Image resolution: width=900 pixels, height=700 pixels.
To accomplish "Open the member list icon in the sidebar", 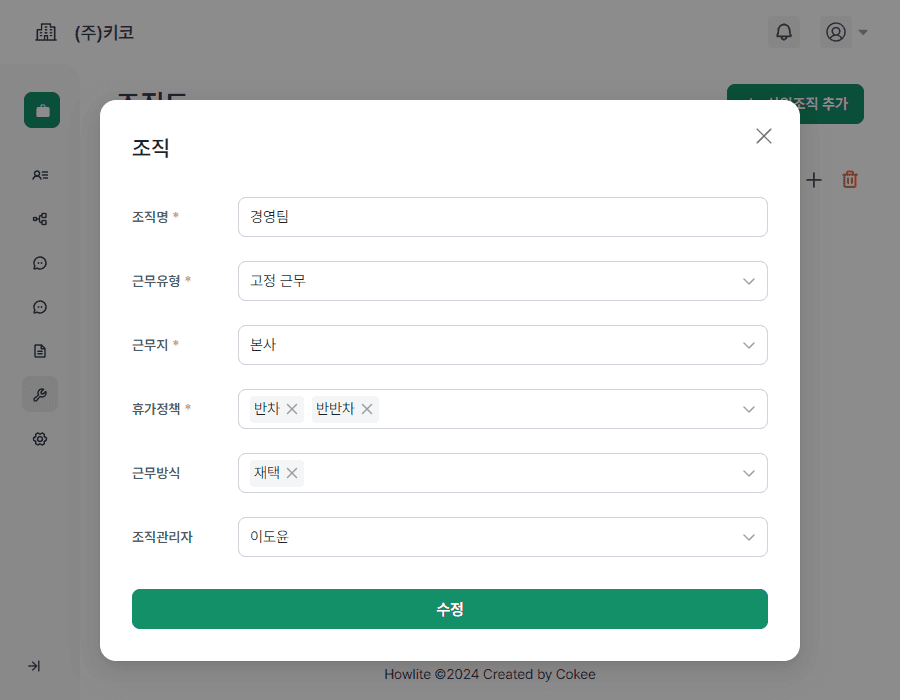I will pyautogui.click(x=39, y=174).
